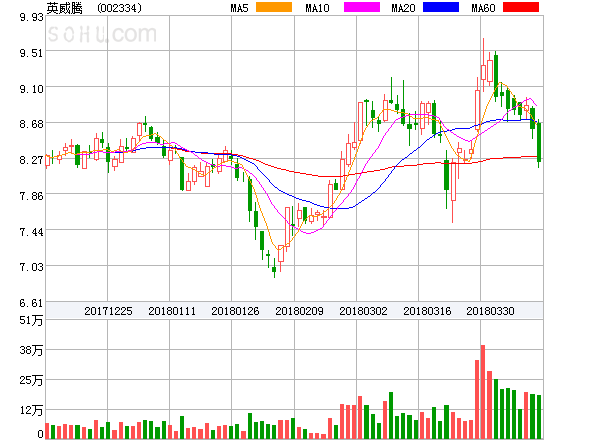This screenshot has height=440, width=600.
Task: Click the 7.03 price axis label
Action: tap(31, 267)
